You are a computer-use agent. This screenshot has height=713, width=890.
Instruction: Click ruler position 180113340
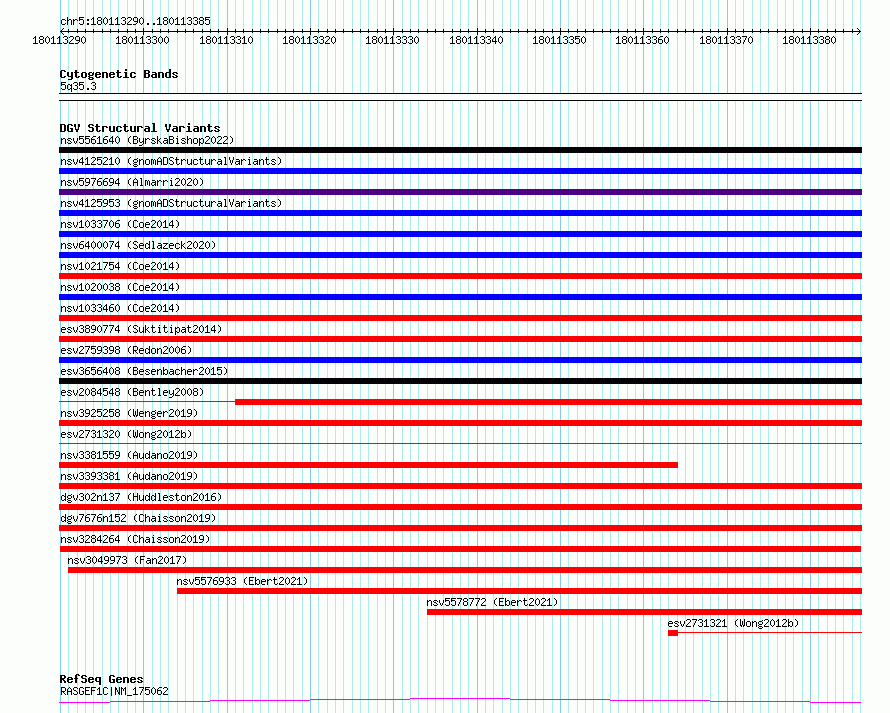pos(476,41)
